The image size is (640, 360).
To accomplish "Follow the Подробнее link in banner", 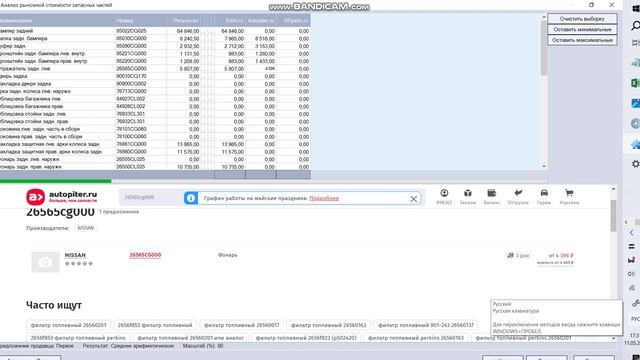I will coord(324,198).
